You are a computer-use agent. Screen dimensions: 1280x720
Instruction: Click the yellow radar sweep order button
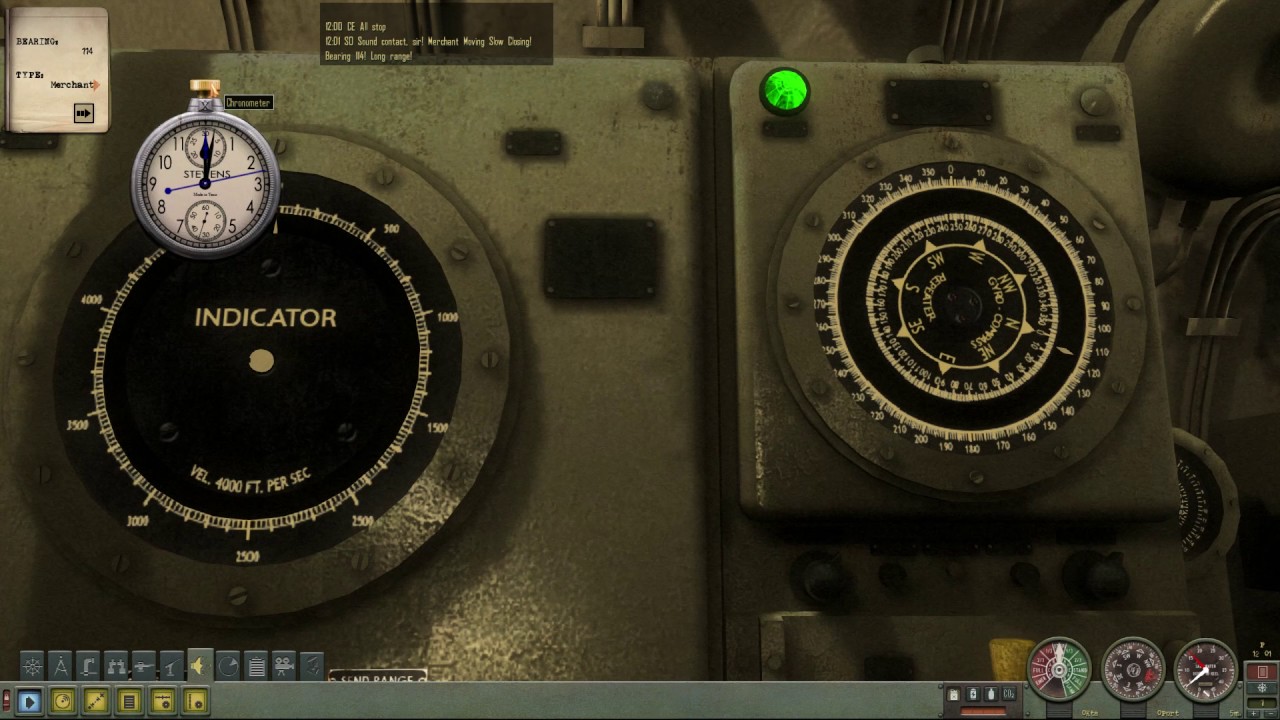[62, 702]
